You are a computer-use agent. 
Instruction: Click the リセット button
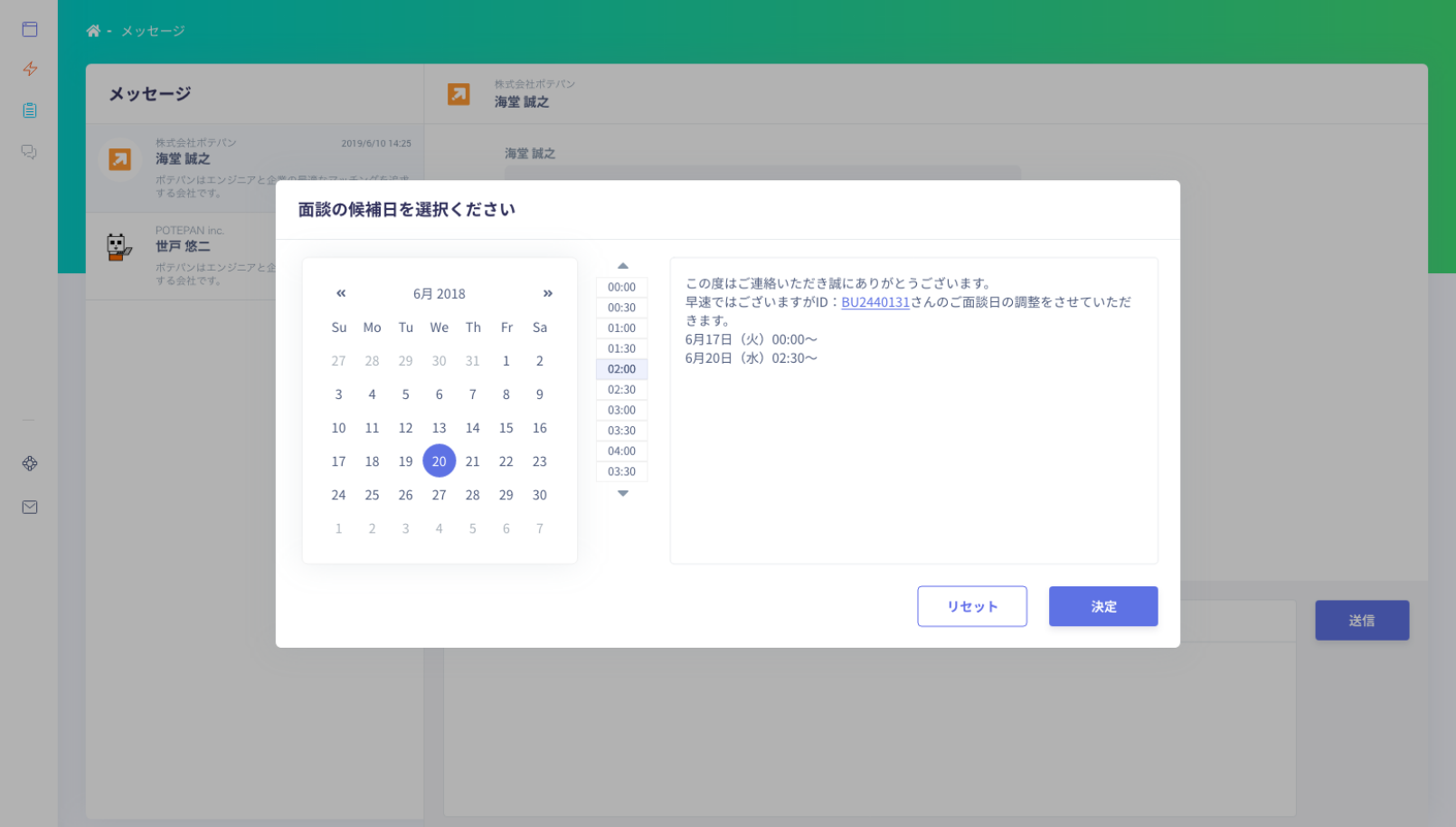[x=972, y=606]
